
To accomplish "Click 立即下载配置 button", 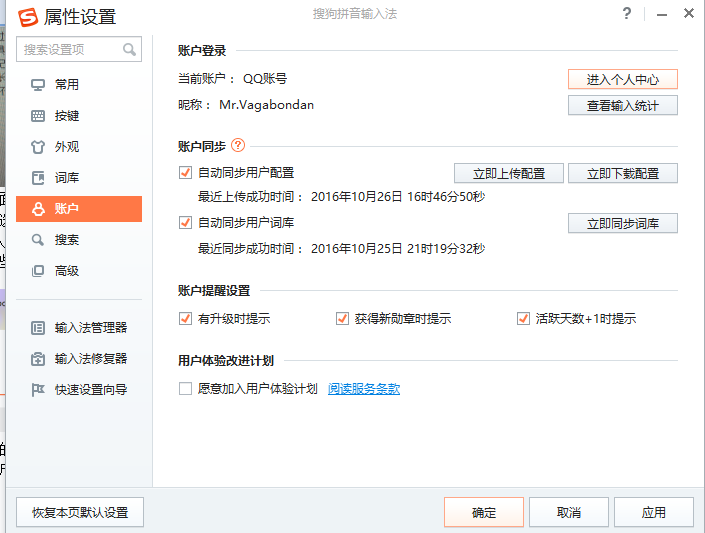I will pyautogui.click(x=623, y=174).
